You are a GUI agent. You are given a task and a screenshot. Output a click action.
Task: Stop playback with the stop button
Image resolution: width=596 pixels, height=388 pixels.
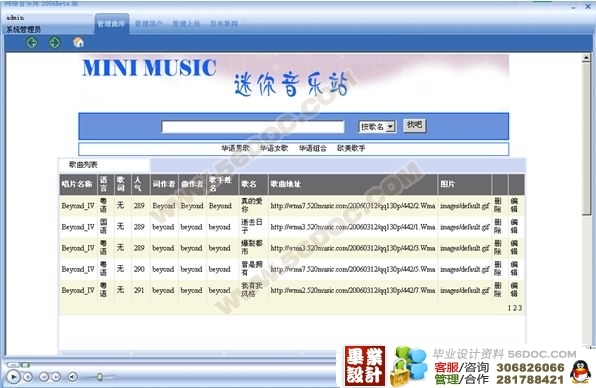tap(28, 377)
